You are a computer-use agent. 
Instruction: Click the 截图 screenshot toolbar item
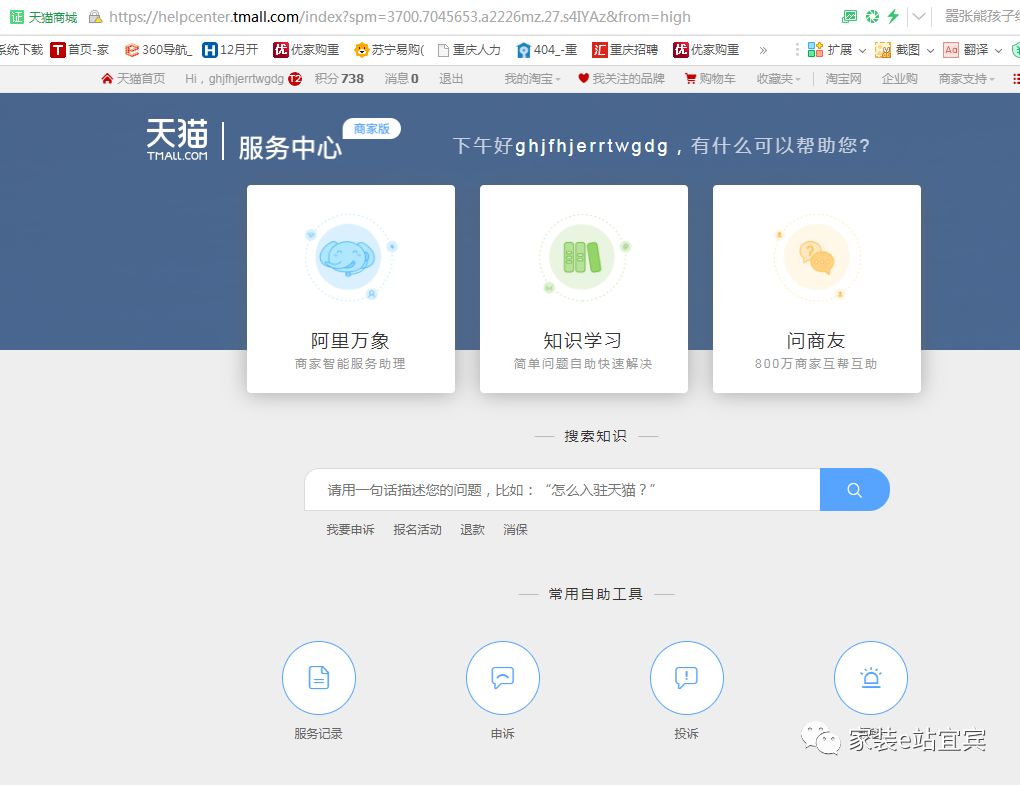(898, 49)
